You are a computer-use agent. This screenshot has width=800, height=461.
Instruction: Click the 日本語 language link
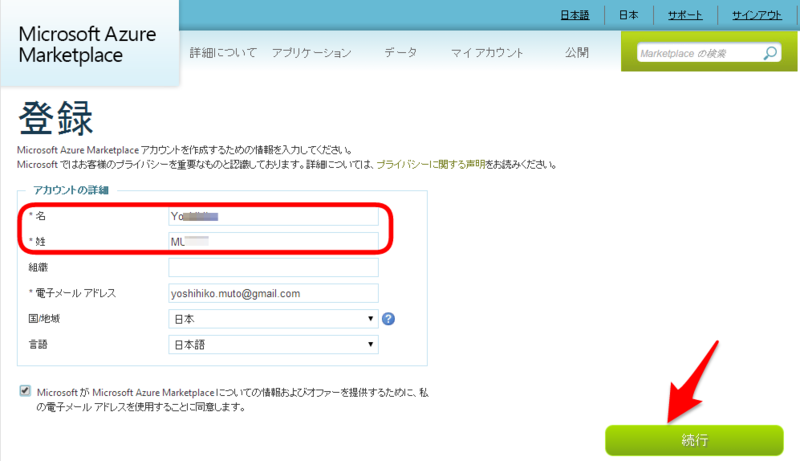pos(575,15)
